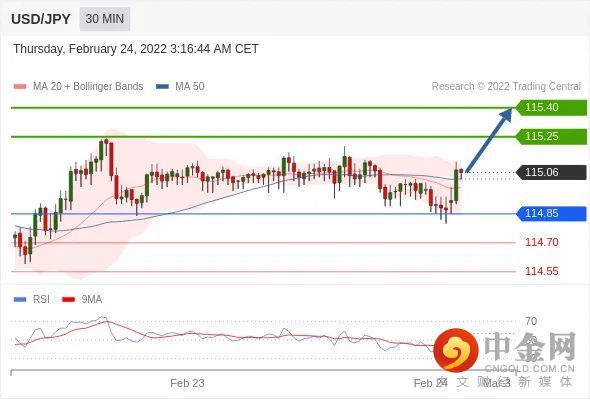The image size is (590, 400).
Task: Toggle the MA 50 legend label
Action: coord(190,87)
